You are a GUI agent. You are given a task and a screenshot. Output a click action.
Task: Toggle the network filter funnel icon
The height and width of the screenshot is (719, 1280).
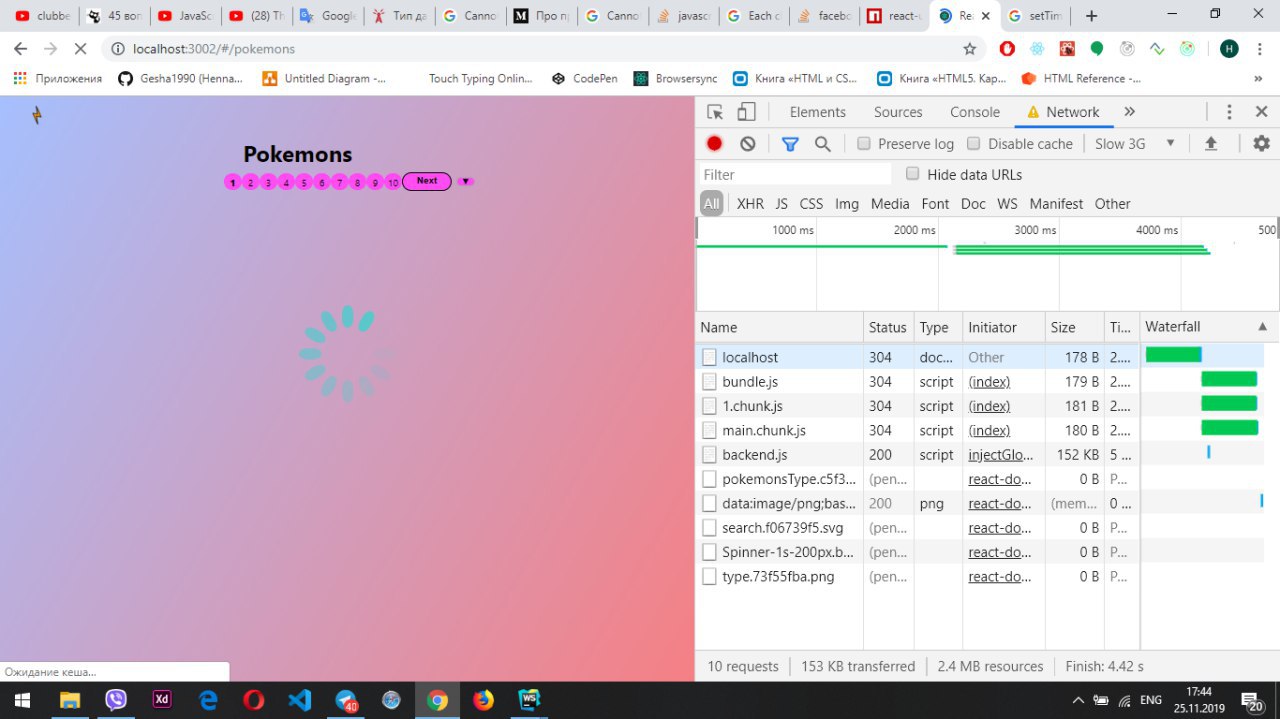(x=790, y=143)
